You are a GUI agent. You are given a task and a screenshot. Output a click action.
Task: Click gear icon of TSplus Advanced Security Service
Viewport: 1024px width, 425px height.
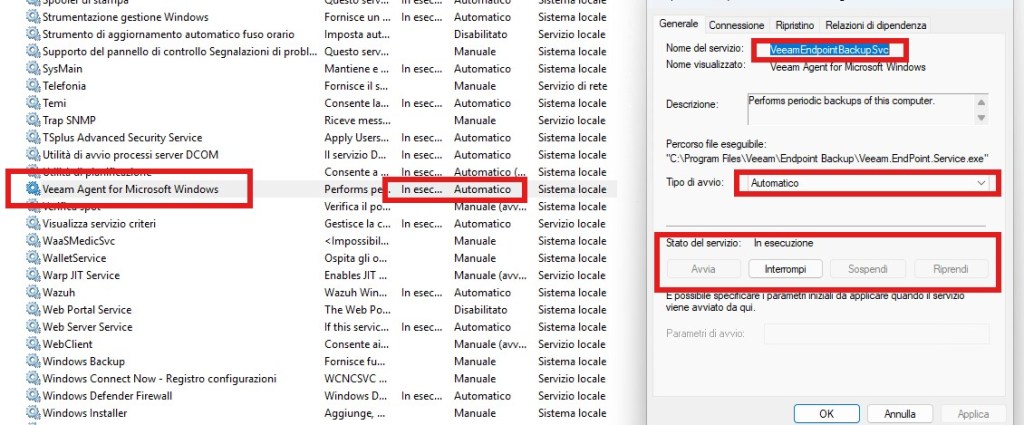tap(33, 138)
